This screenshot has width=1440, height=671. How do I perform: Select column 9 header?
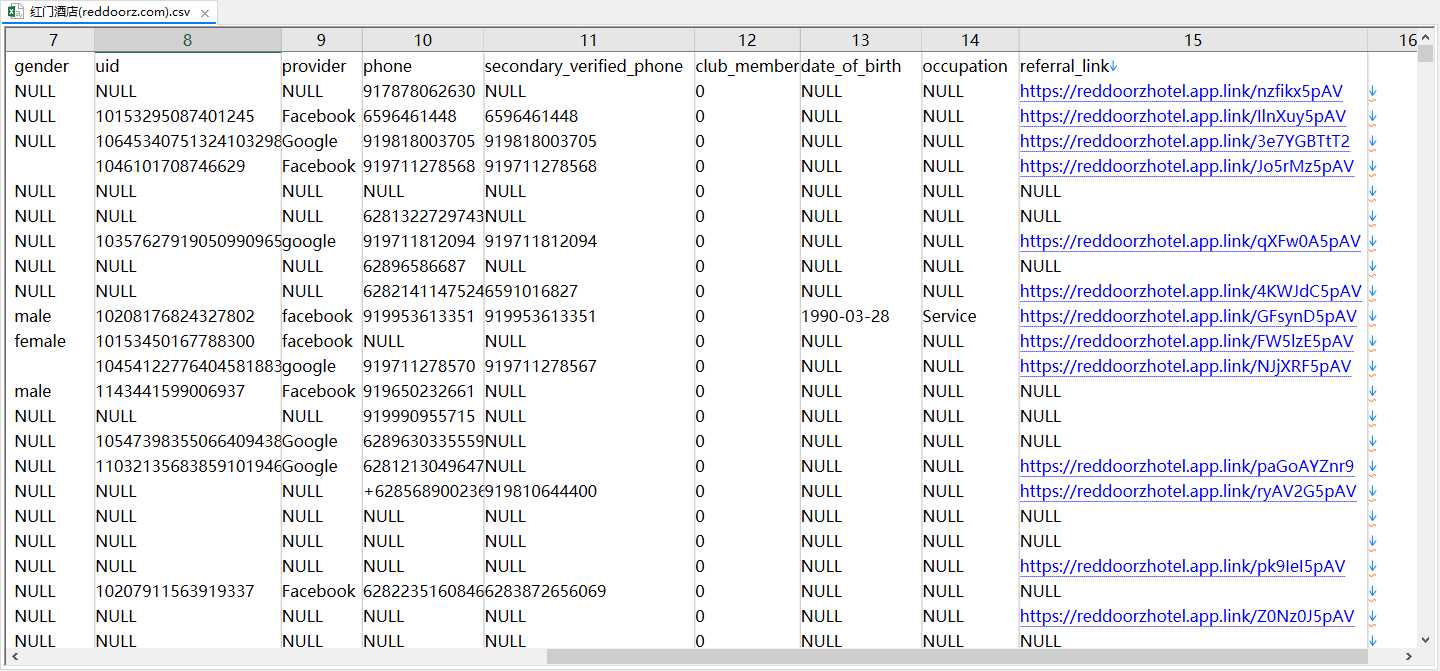321,40
